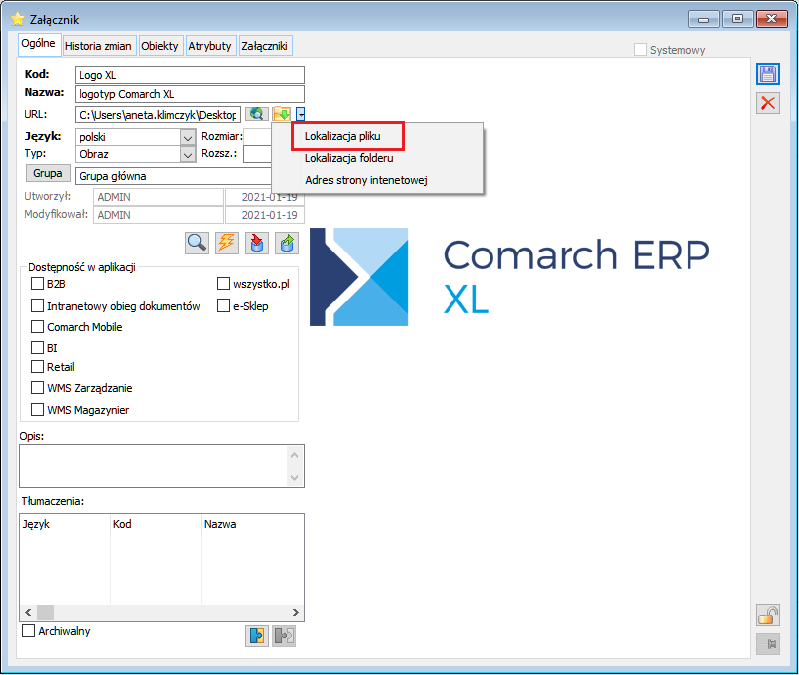Export file from database with green arrow icon
799x675 pixels.
click(287, 242)
